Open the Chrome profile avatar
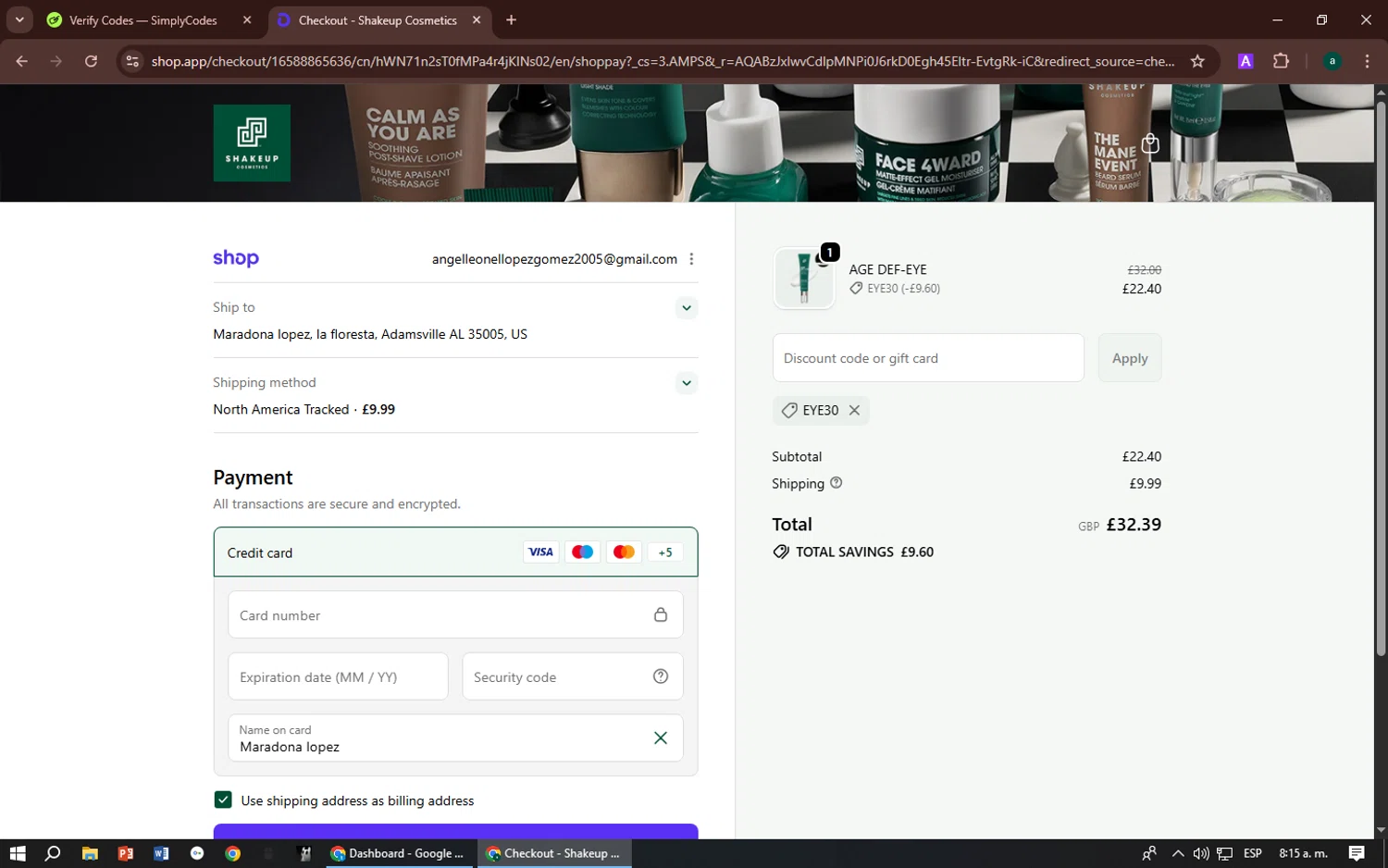 [x=1332, y=61]
